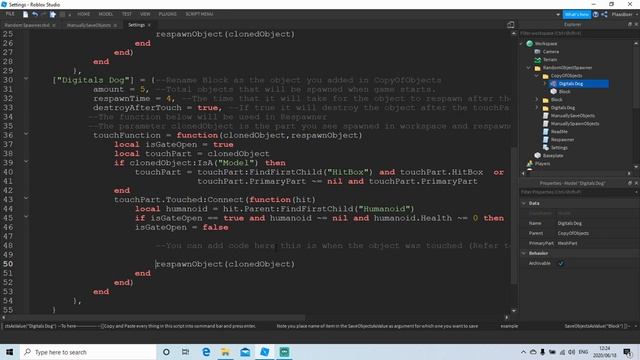Toggle the Archivable checkbox
The width and height of the screenshot is (640, 360).
(x=561, y=263)
